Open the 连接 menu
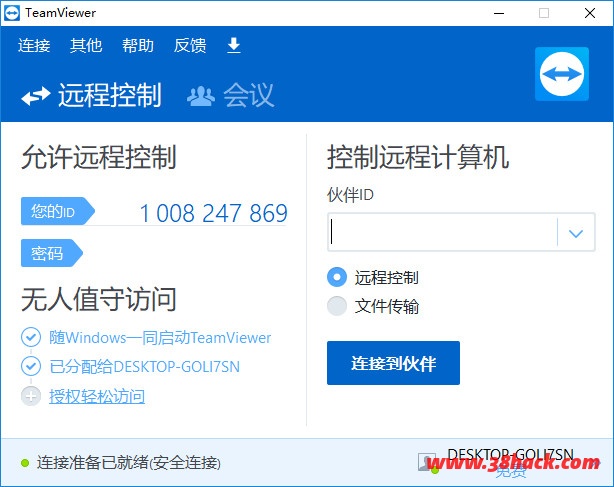The image size is (614, 487). 34,45
